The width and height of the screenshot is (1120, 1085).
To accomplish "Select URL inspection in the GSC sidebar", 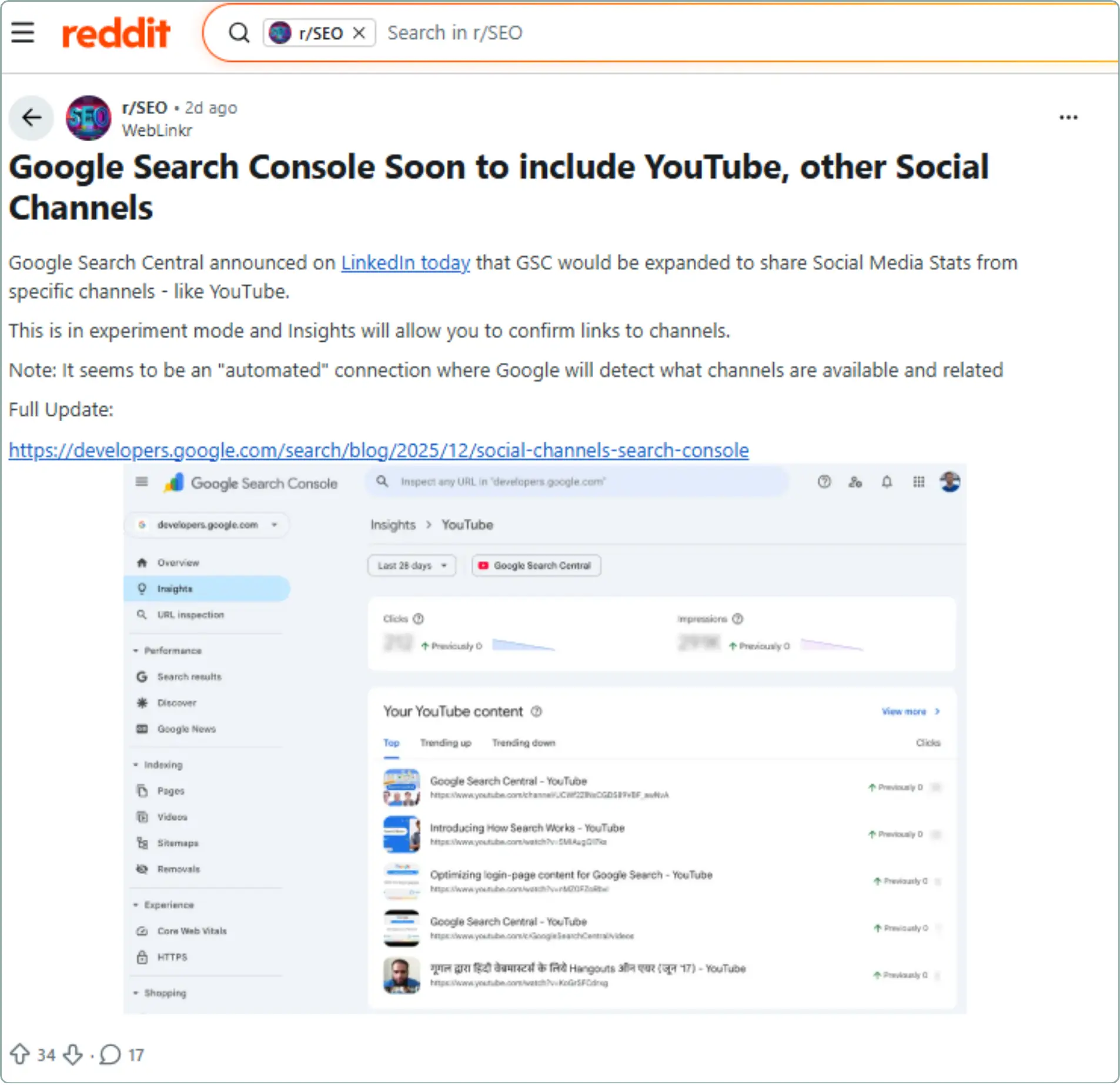I will 190,615.
